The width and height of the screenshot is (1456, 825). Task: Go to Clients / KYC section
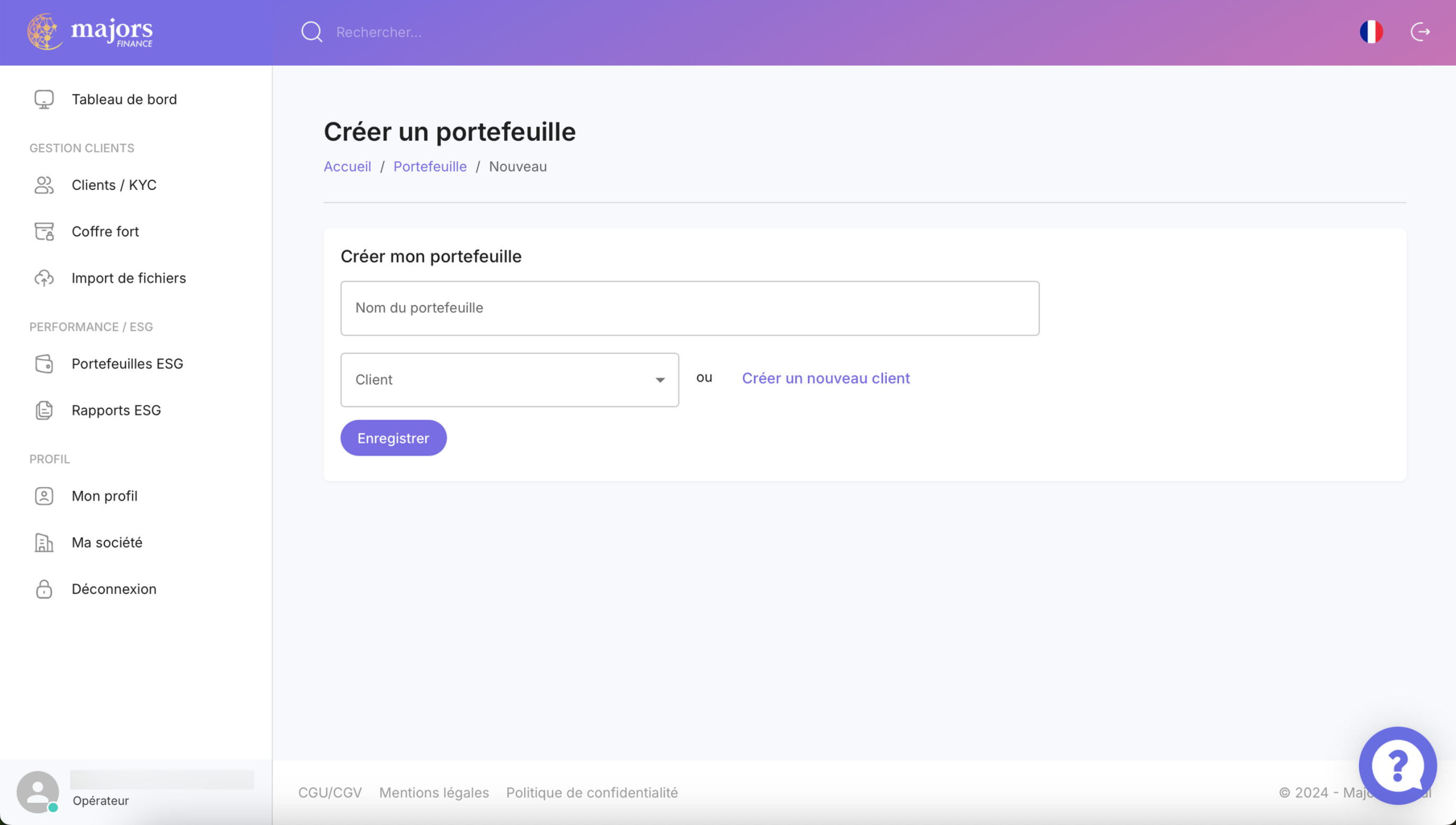tap(113, 185)
